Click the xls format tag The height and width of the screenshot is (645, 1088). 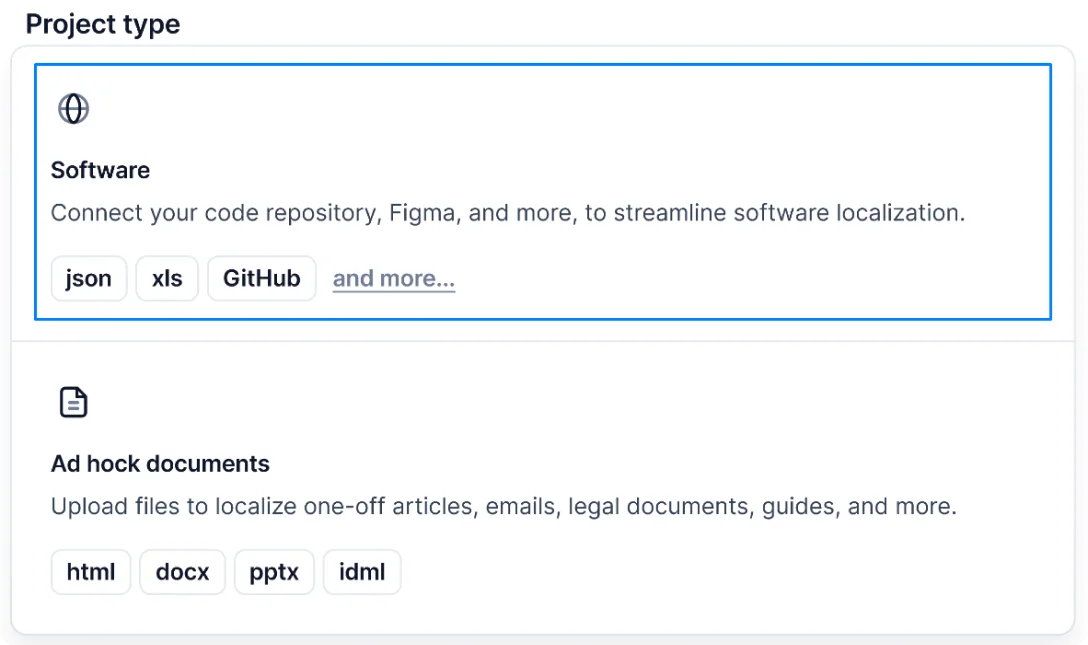point(167,278)
